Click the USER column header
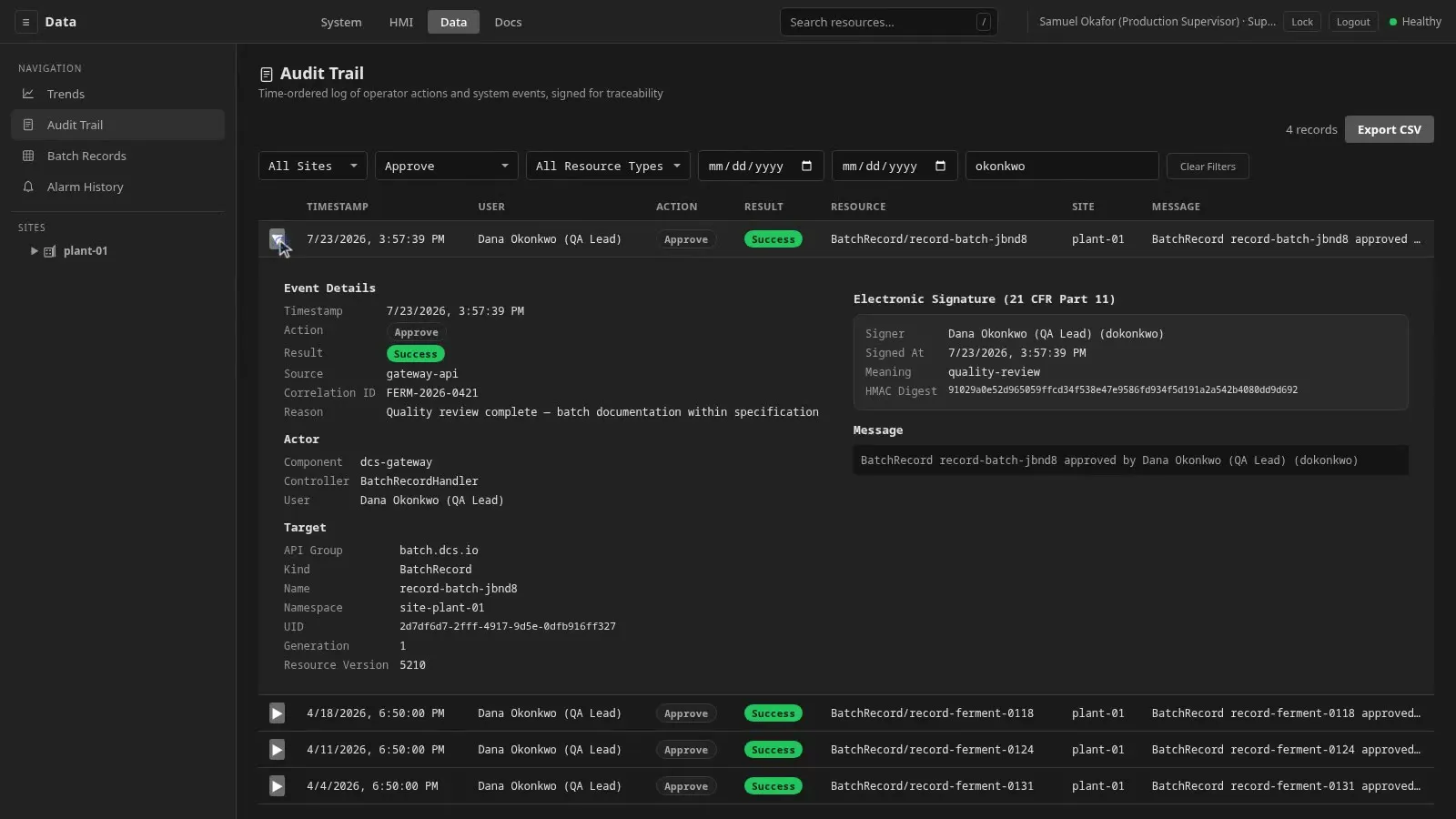This screenshot has width=1456, height=819. point(491,207)
